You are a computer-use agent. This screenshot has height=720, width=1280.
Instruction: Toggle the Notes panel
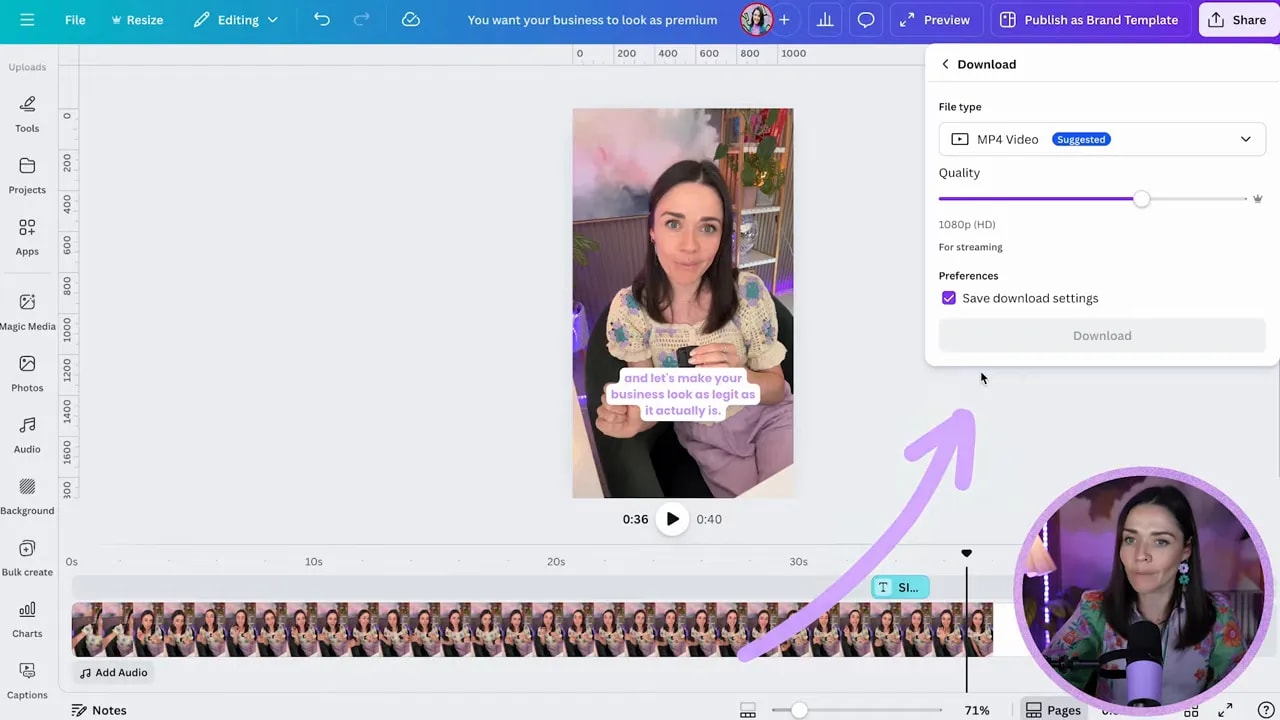coord(99,710)
